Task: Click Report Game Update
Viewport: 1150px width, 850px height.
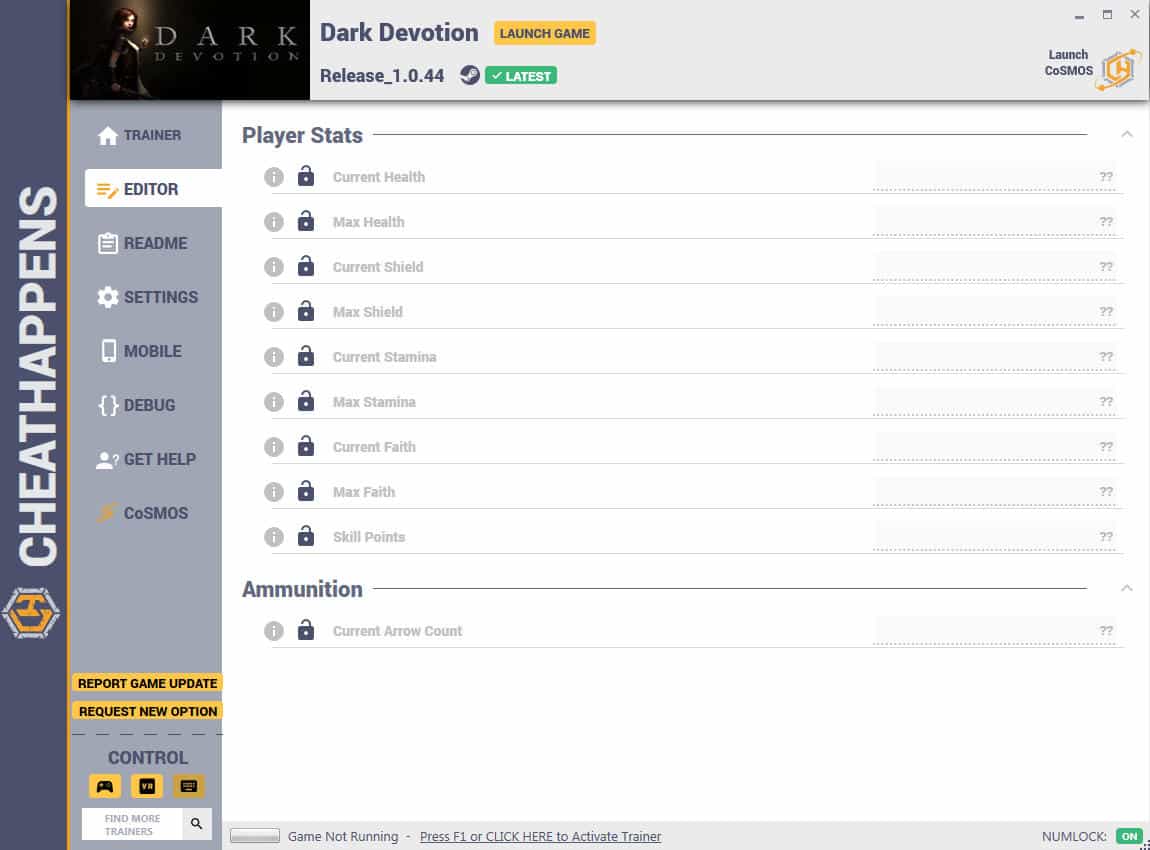Action: (x=147, y=683)
